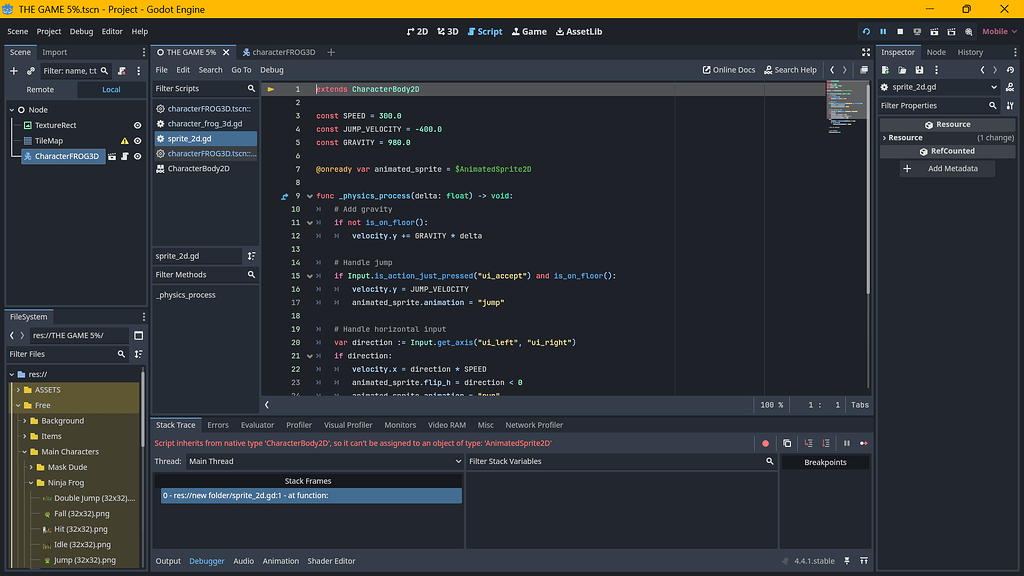Click the 100 % zoom indicator
This screenshot has height=576, width=1024.
pos(771,405)
